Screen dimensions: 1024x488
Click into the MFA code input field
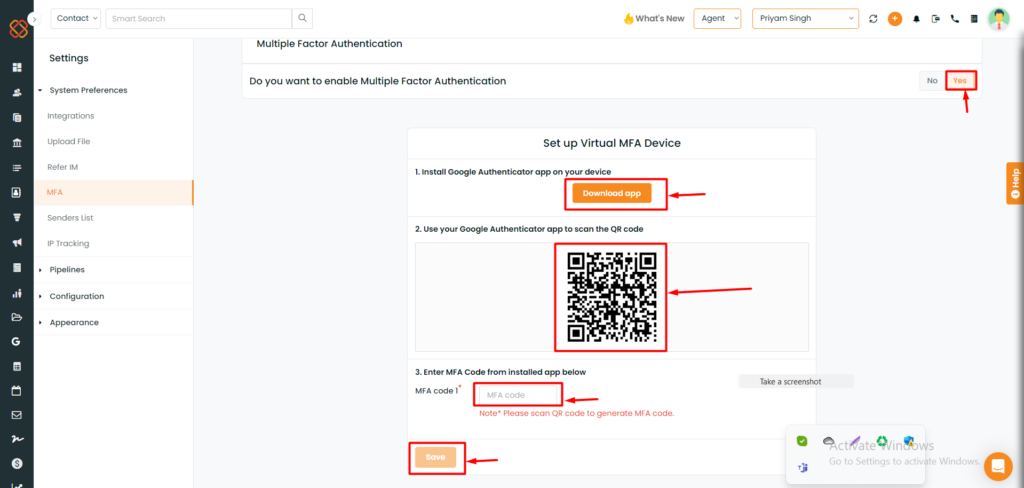tap(518, 395)
